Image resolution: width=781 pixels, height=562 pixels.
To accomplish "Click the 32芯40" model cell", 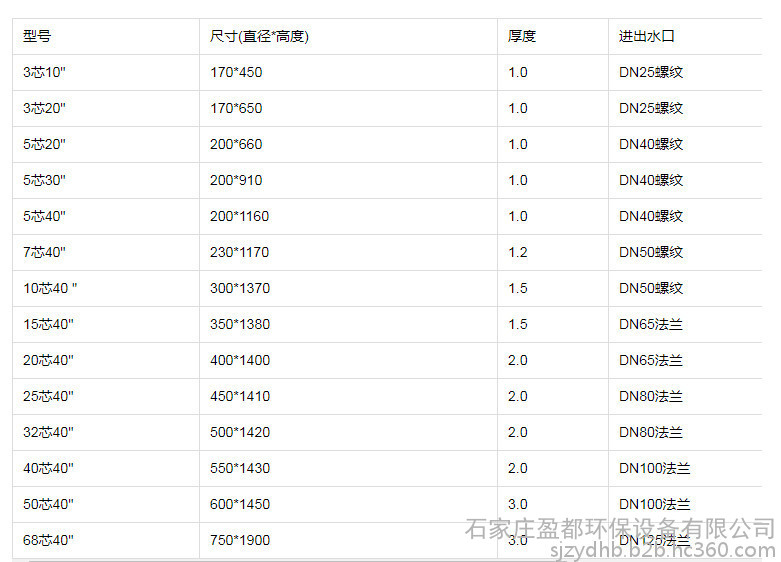I will point(48,432).
